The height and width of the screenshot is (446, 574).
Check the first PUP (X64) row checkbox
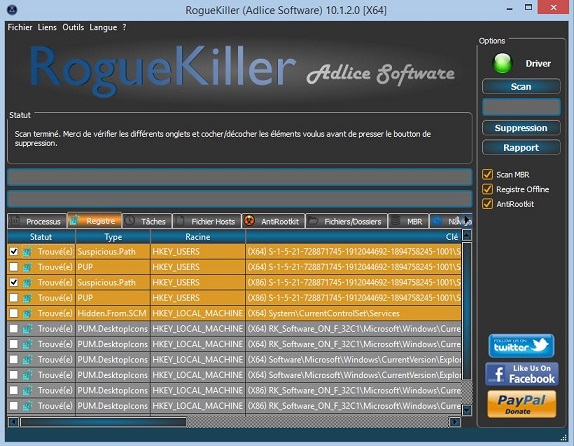pyautogui.click(x=14, y=267)
